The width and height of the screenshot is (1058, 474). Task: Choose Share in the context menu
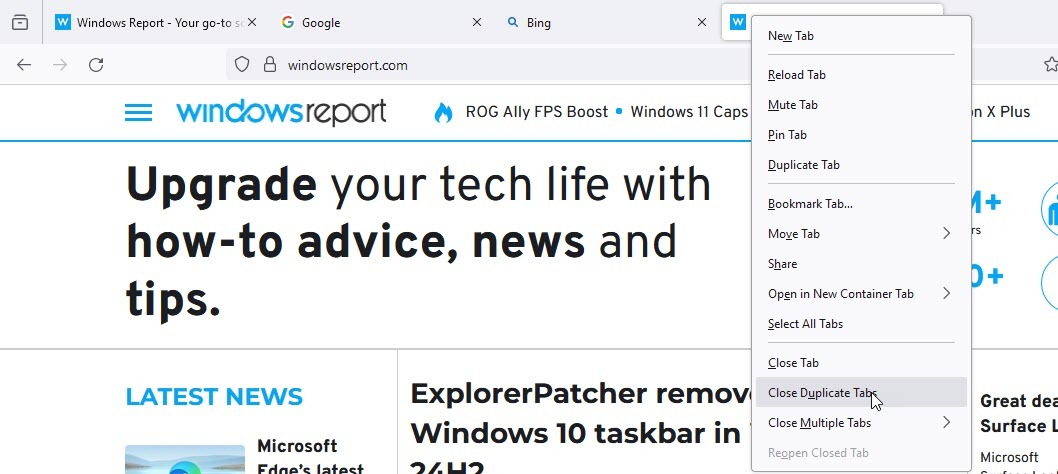point(861,264)
